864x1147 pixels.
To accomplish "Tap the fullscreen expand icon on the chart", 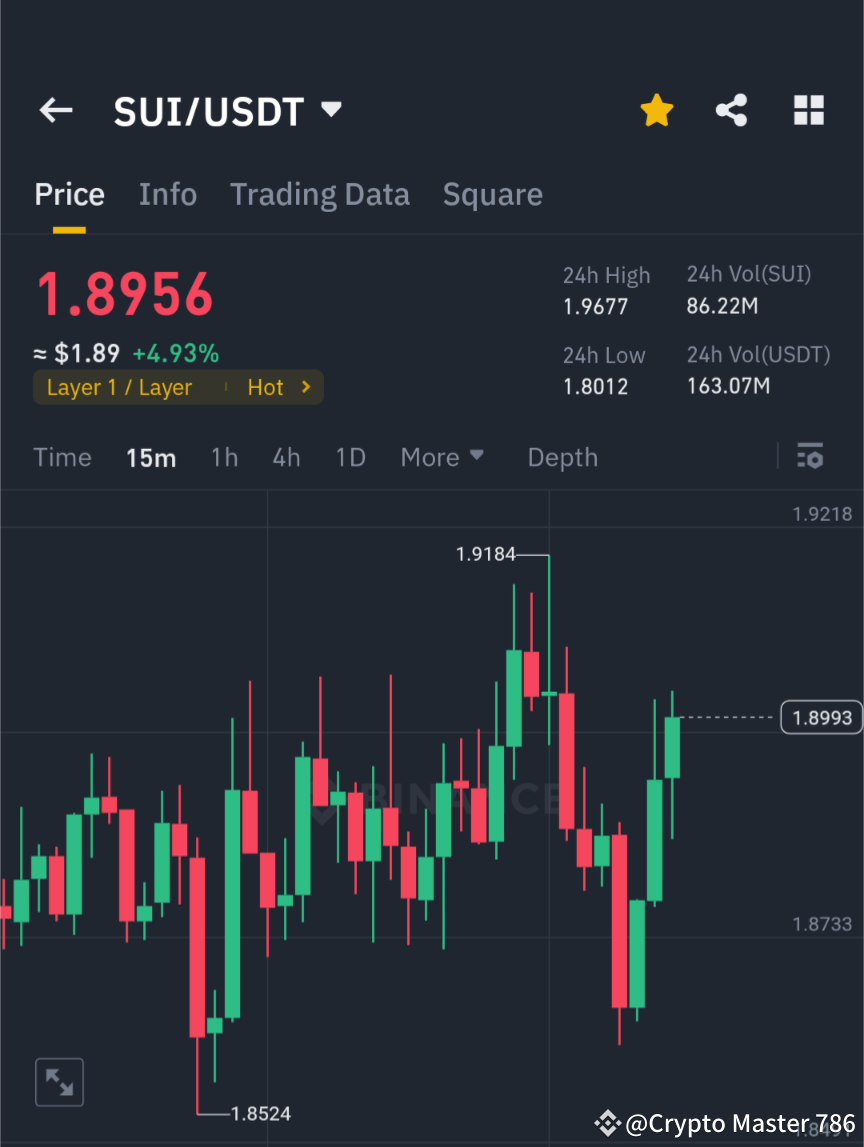I will [59, 1081].
